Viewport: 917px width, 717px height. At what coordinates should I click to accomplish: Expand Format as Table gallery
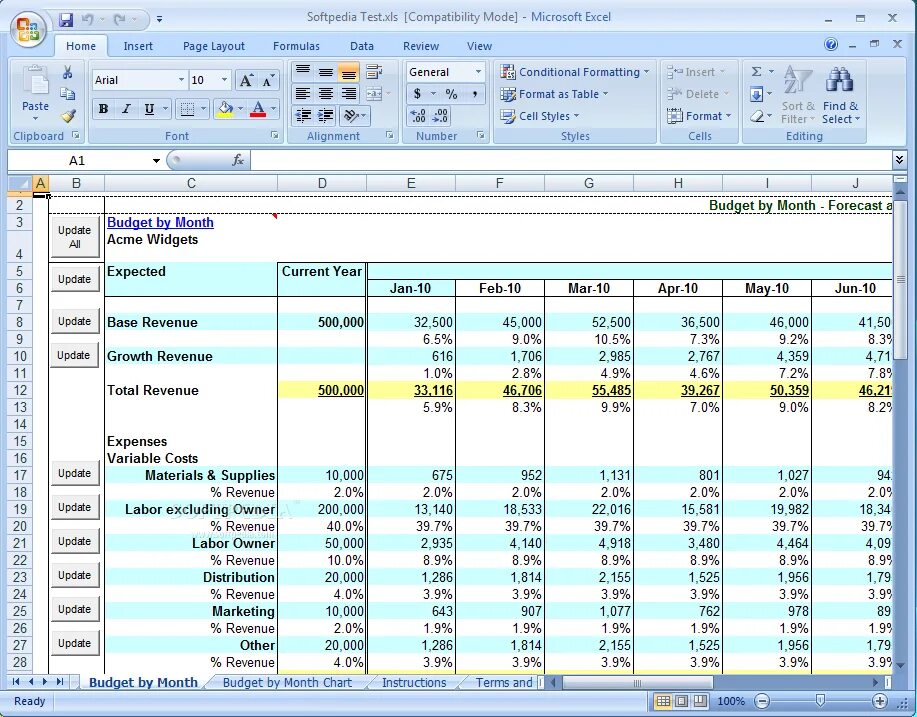click(554, 94)
